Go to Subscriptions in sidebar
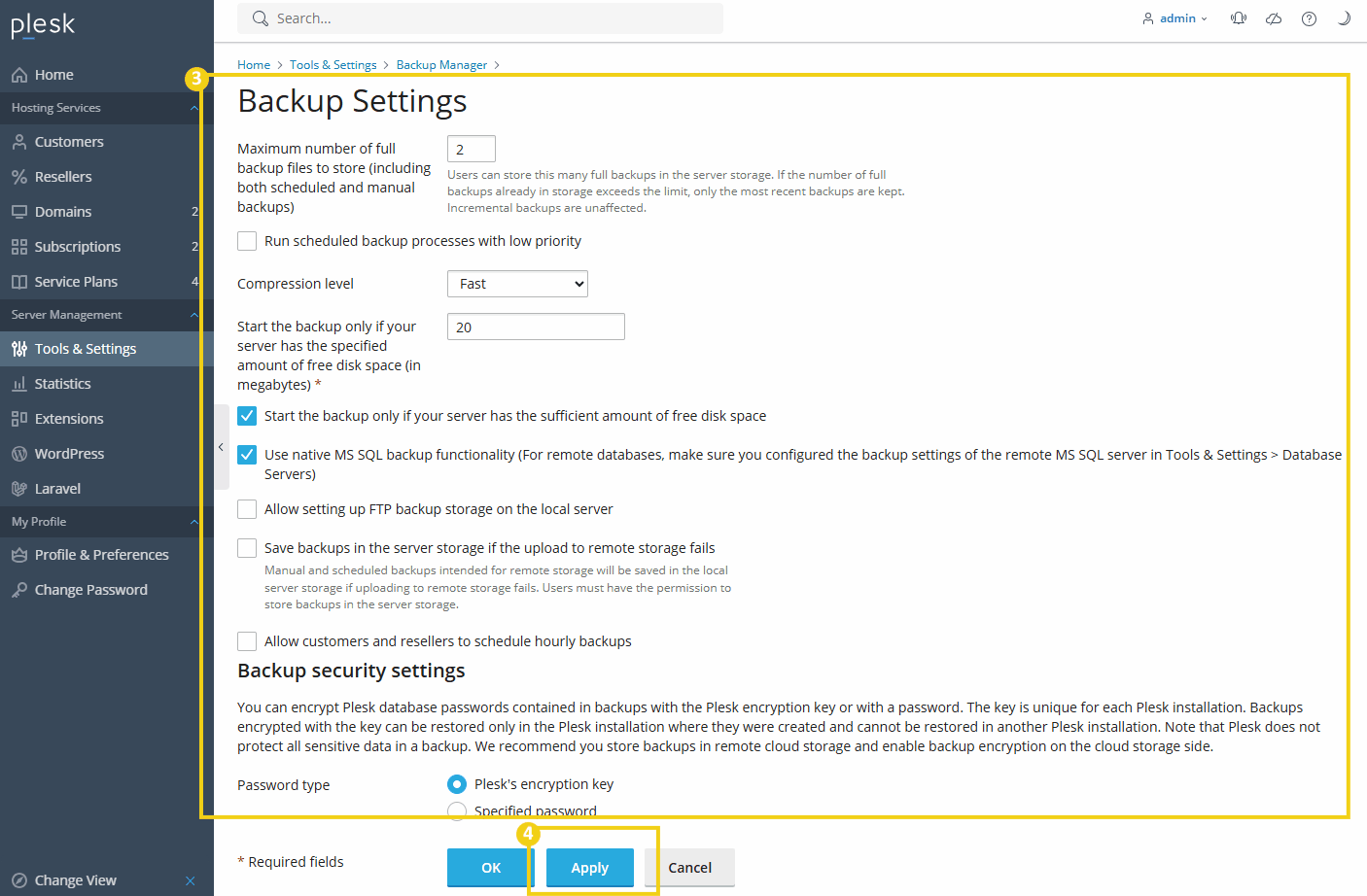 click(78, 247)
